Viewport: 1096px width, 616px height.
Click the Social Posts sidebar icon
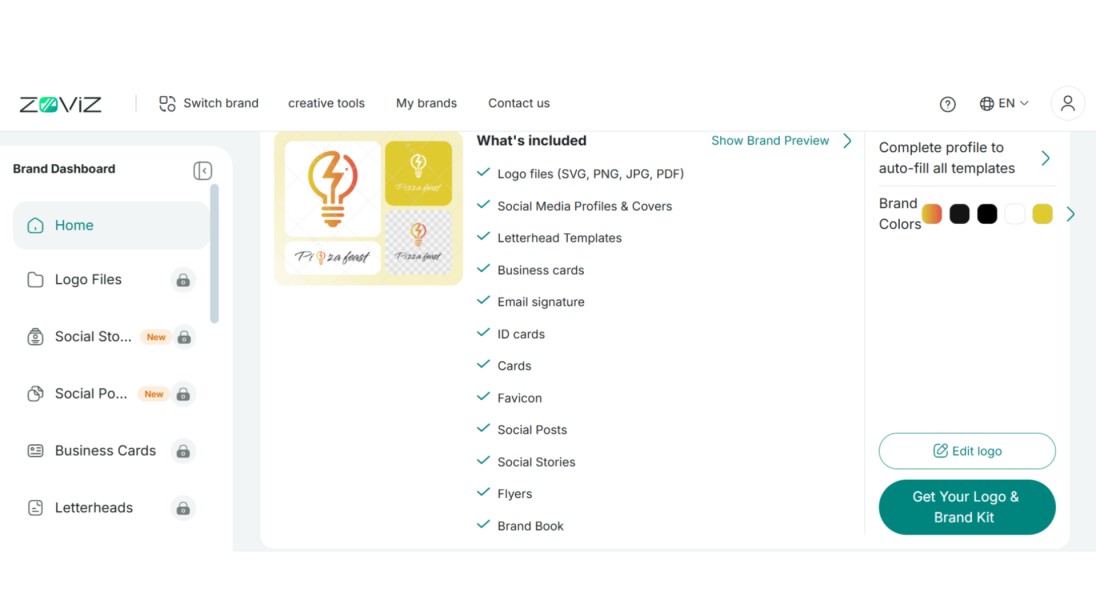point(35,394)
